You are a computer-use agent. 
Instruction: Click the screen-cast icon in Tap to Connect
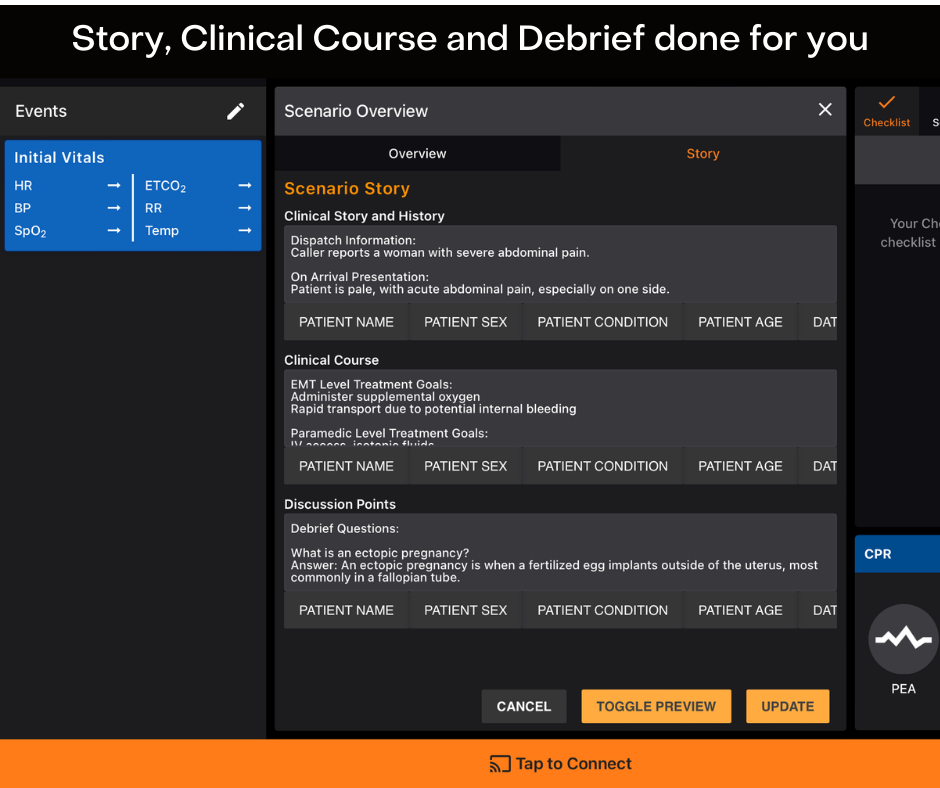coord(497,763)
